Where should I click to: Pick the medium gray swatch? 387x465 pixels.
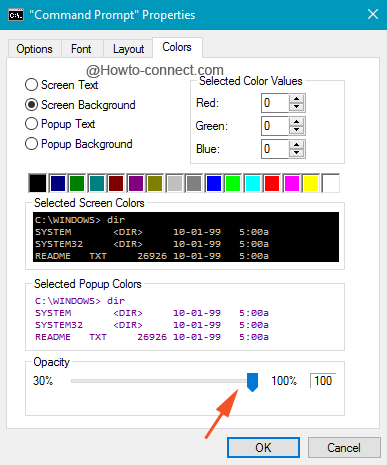pyautogui.click(x=194, y=183)
